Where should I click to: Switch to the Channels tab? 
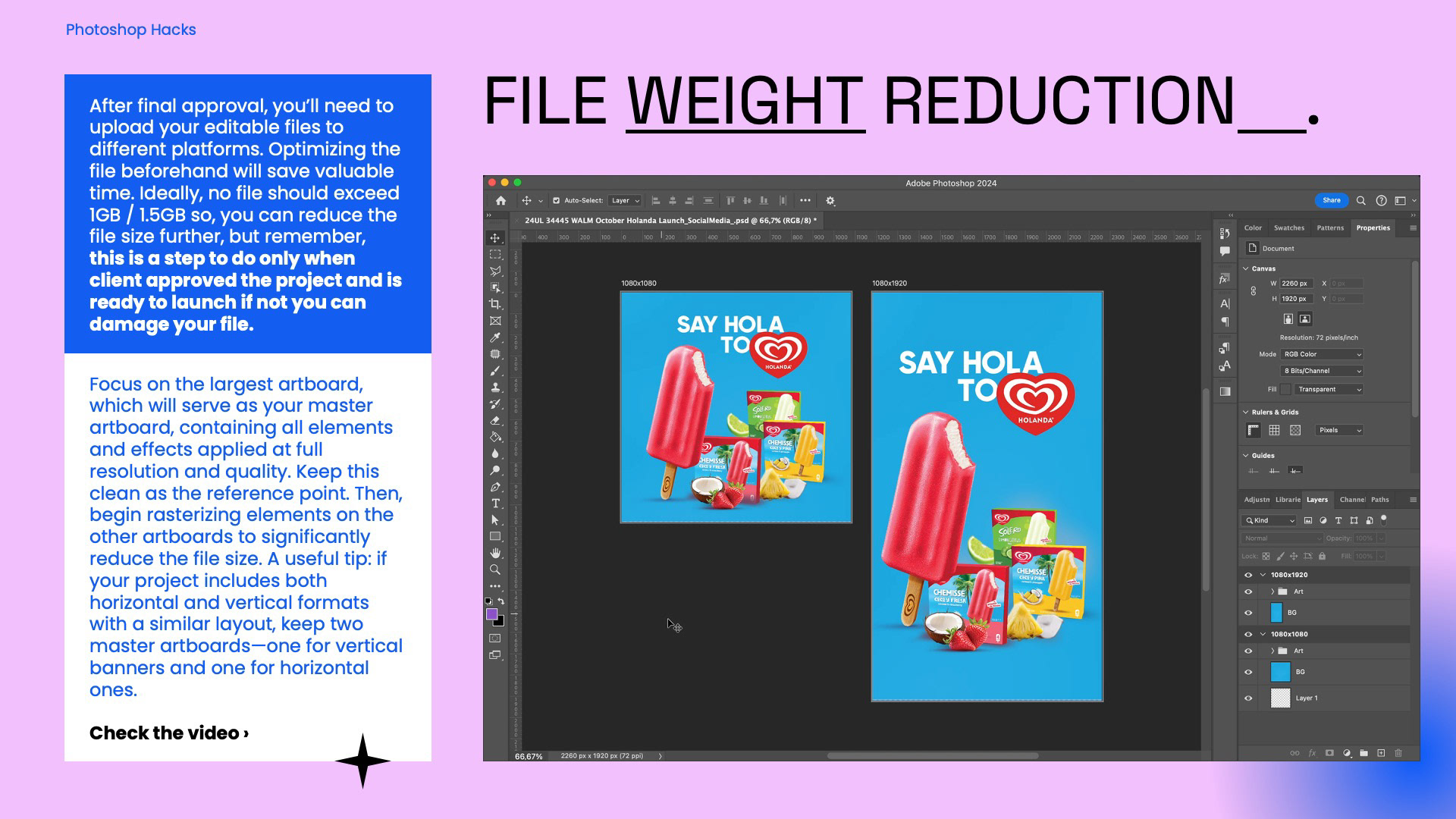pos(1352,500)
